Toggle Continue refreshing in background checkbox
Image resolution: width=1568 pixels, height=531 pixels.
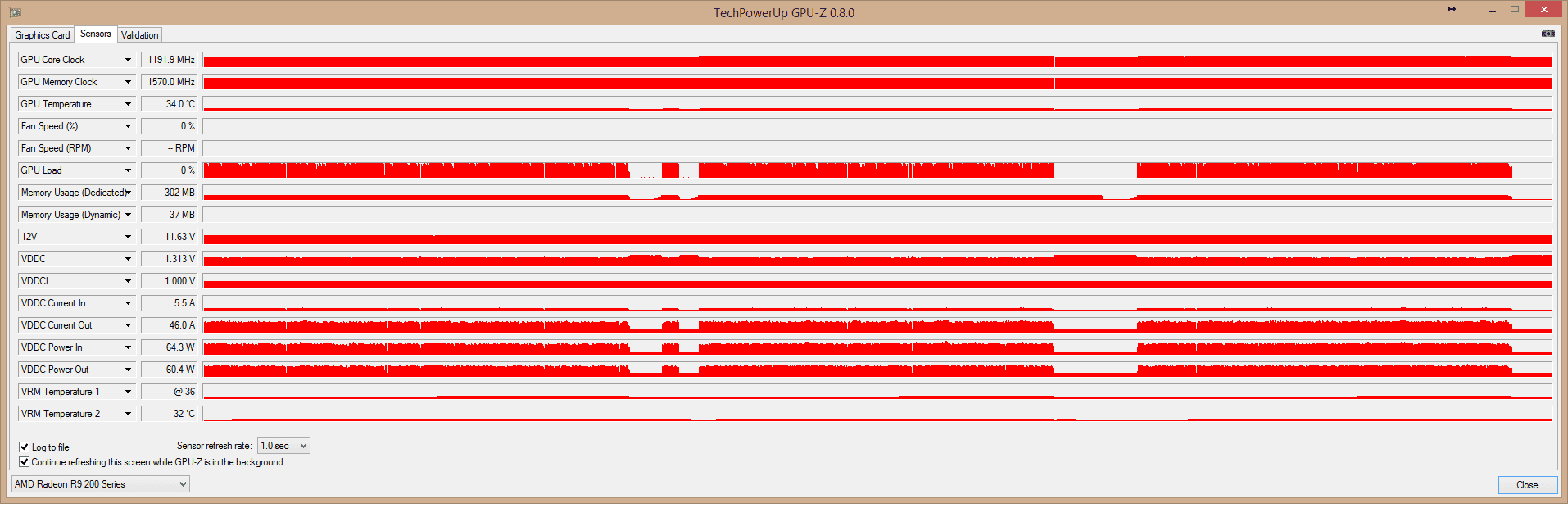pyautogui.click(x=25, y=462)
